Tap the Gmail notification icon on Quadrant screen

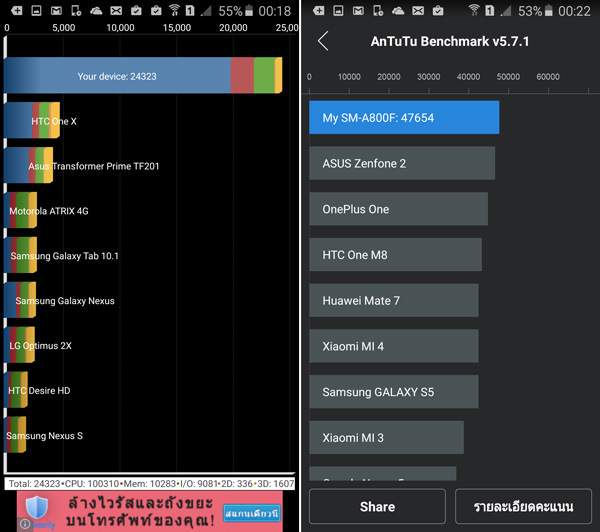coord(56,11)
